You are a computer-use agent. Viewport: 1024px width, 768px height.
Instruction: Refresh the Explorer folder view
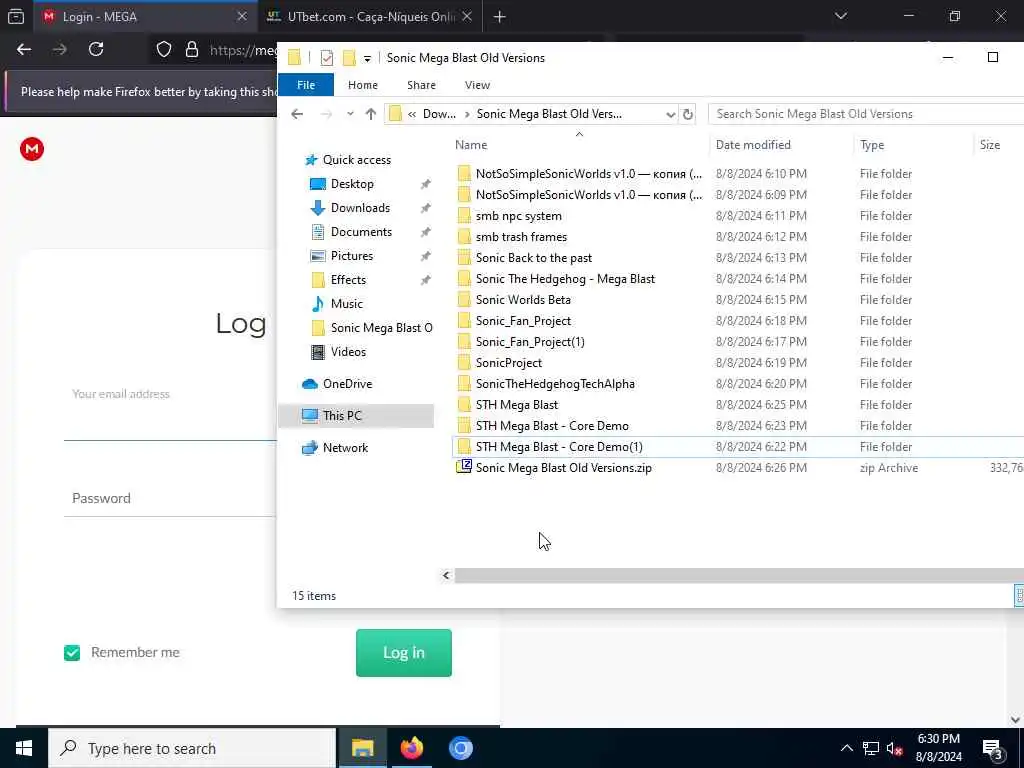tap(688, 114)
